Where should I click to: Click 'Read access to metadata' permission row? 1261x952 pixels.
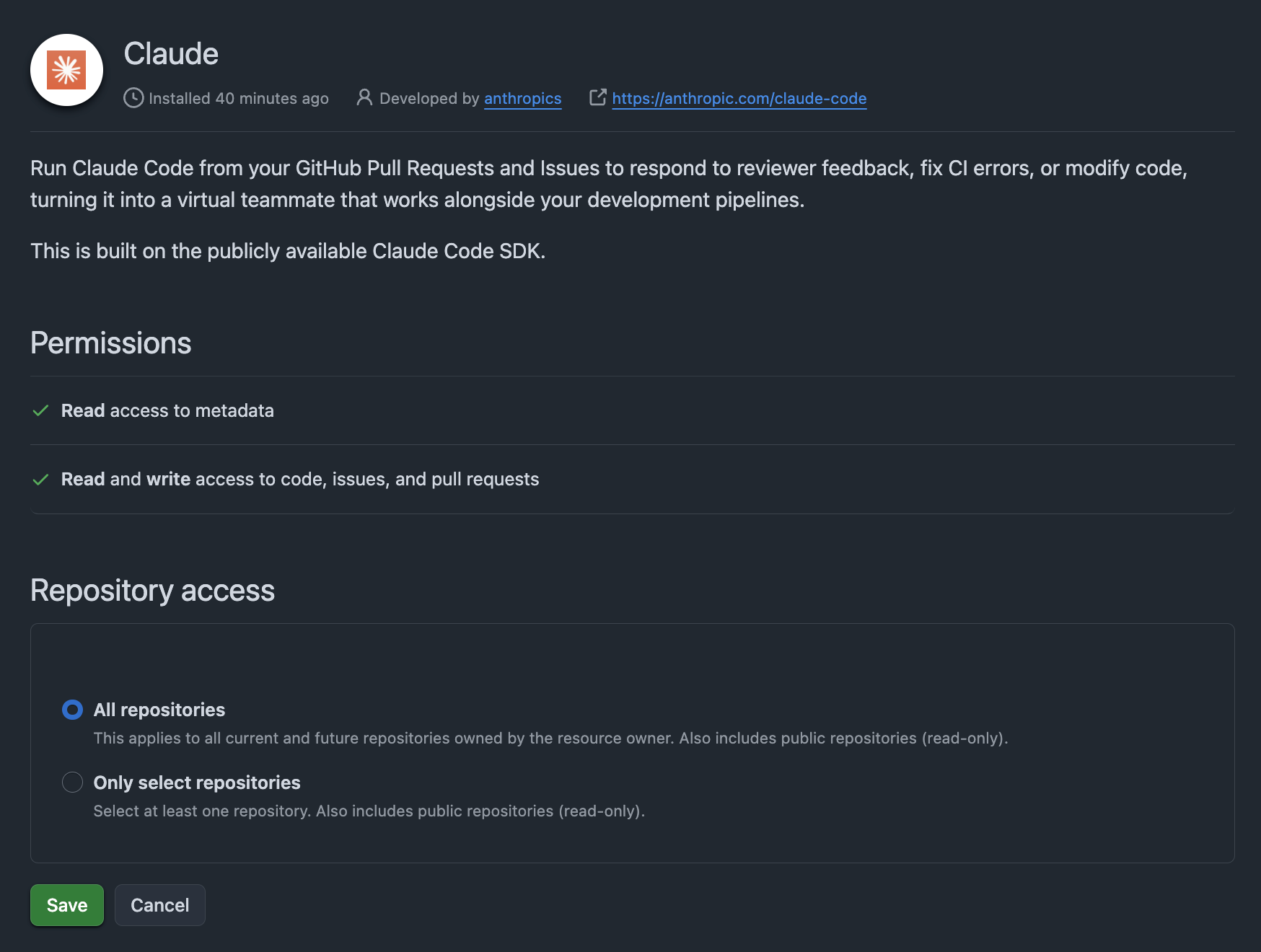coord(633,410)
